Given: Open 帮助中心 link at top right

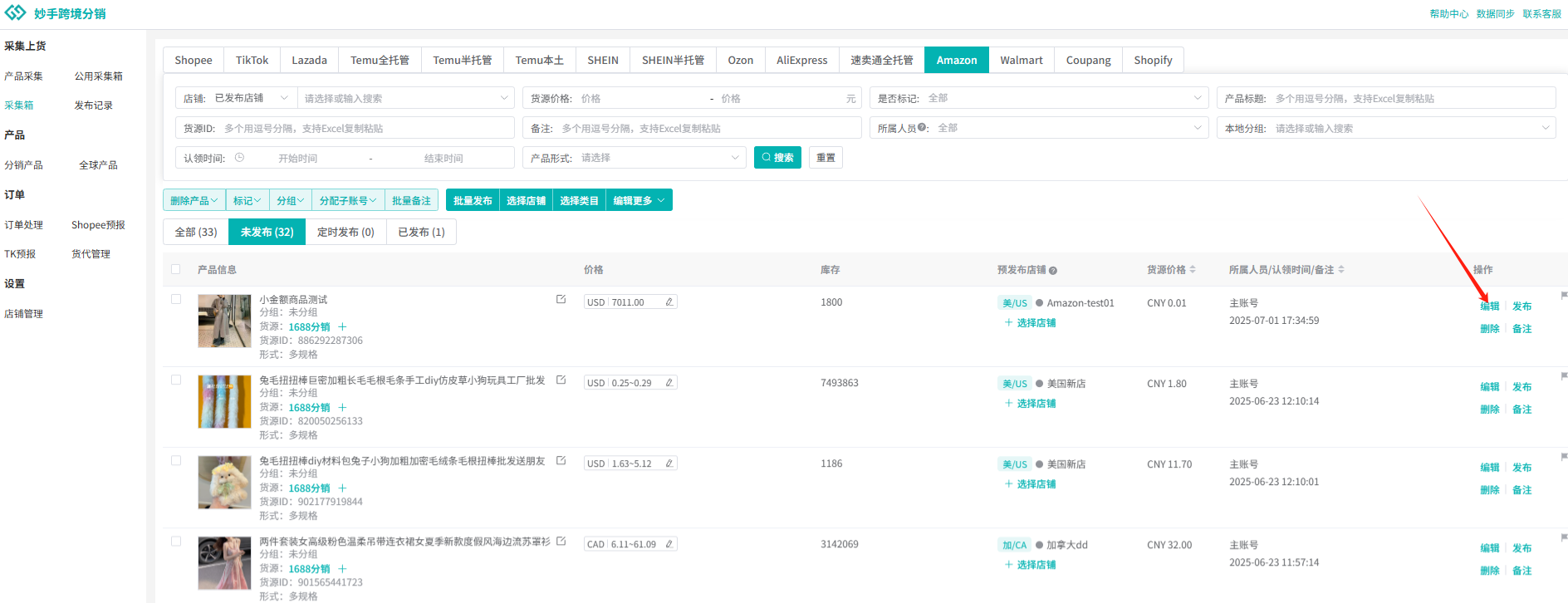Looking at the screenshot, I should coord(1448,14).
